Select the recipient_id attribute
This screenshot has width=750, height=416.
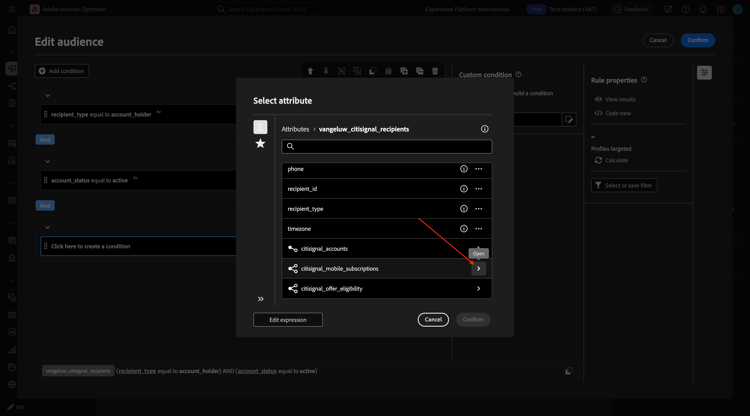[x=386, y=189]
